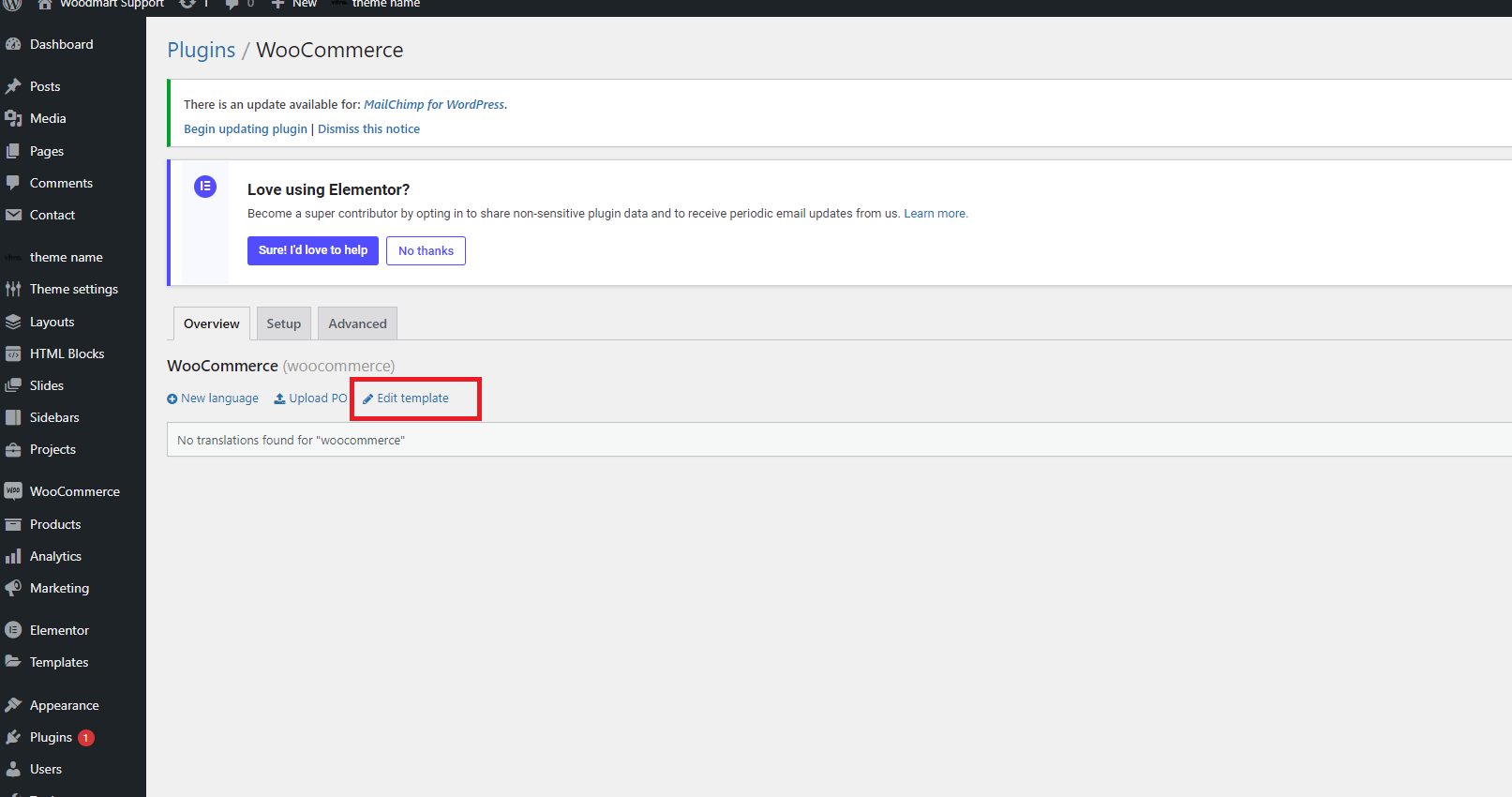Open the WooCommerce menu in sidebar

coord(73,491)
